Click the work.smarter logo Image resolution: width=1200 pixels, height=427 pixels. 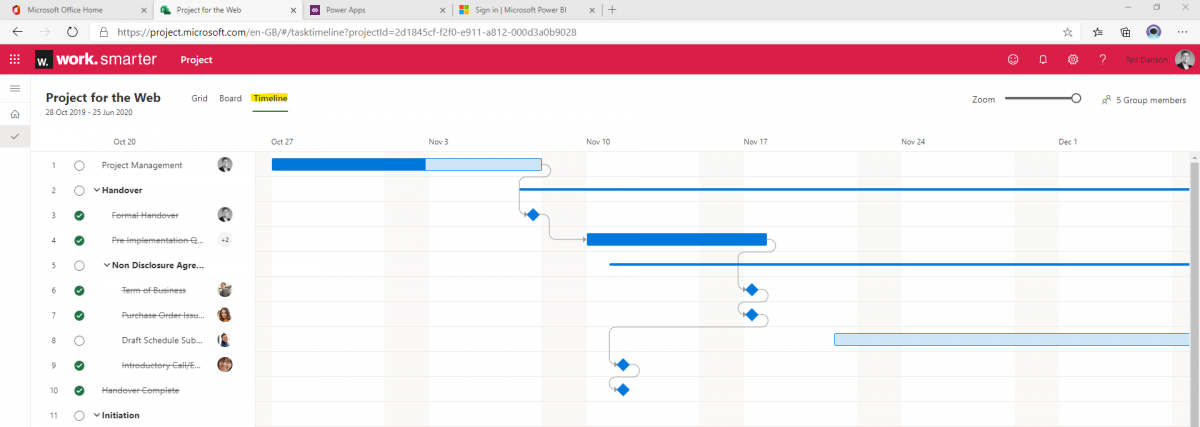click(x=96, y=60)
